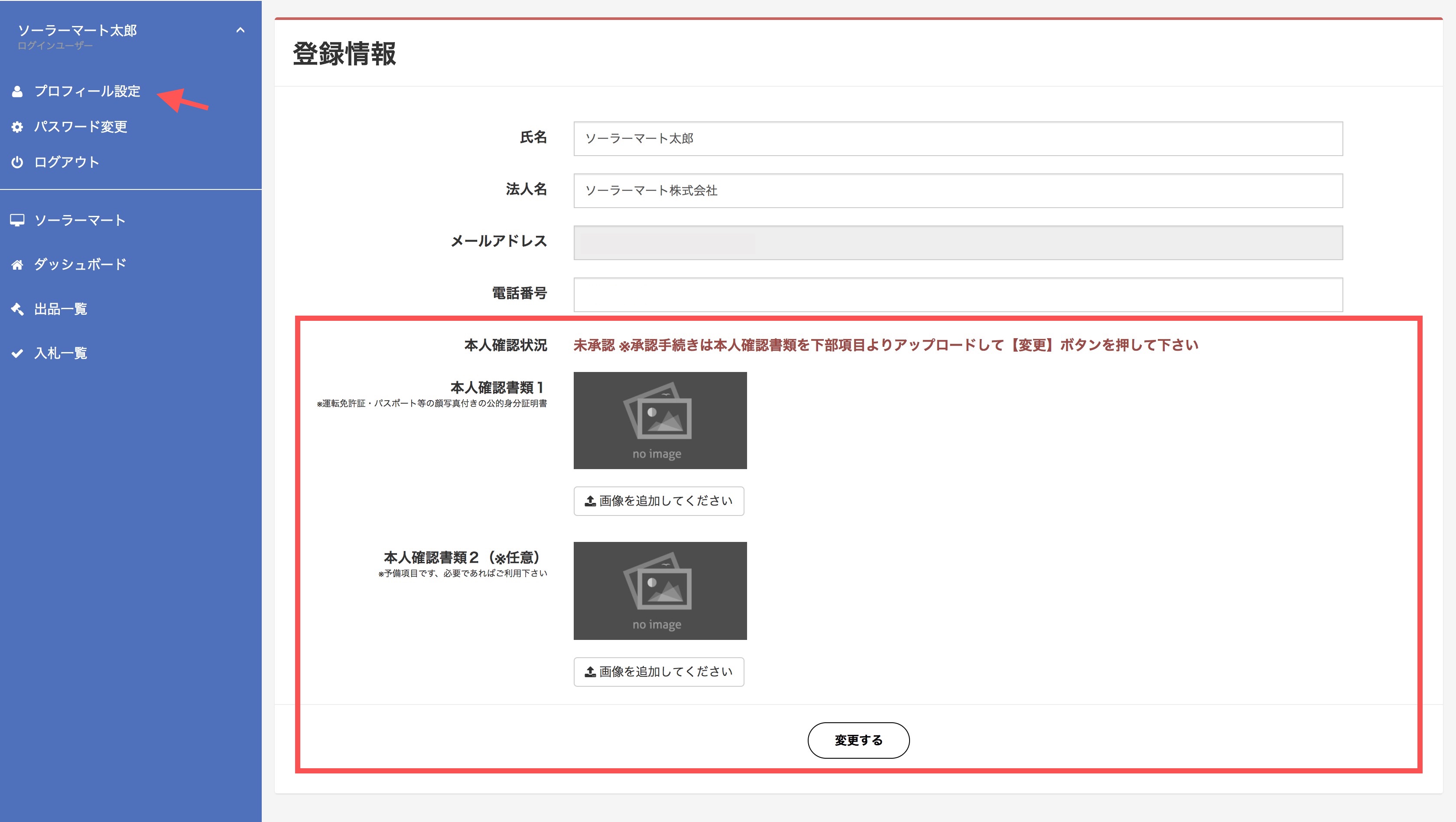Click the 予備項目です note text
Screen dimensions: 1456x822
pos(462,573)
